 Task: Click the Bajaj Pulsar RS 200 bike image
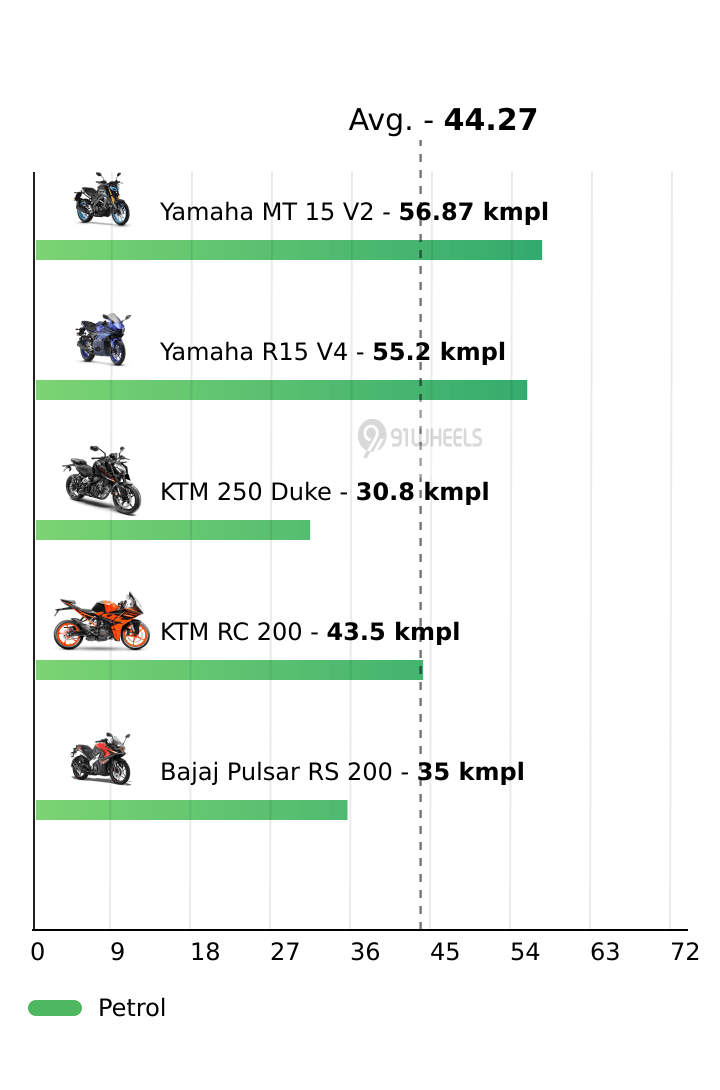101,760
